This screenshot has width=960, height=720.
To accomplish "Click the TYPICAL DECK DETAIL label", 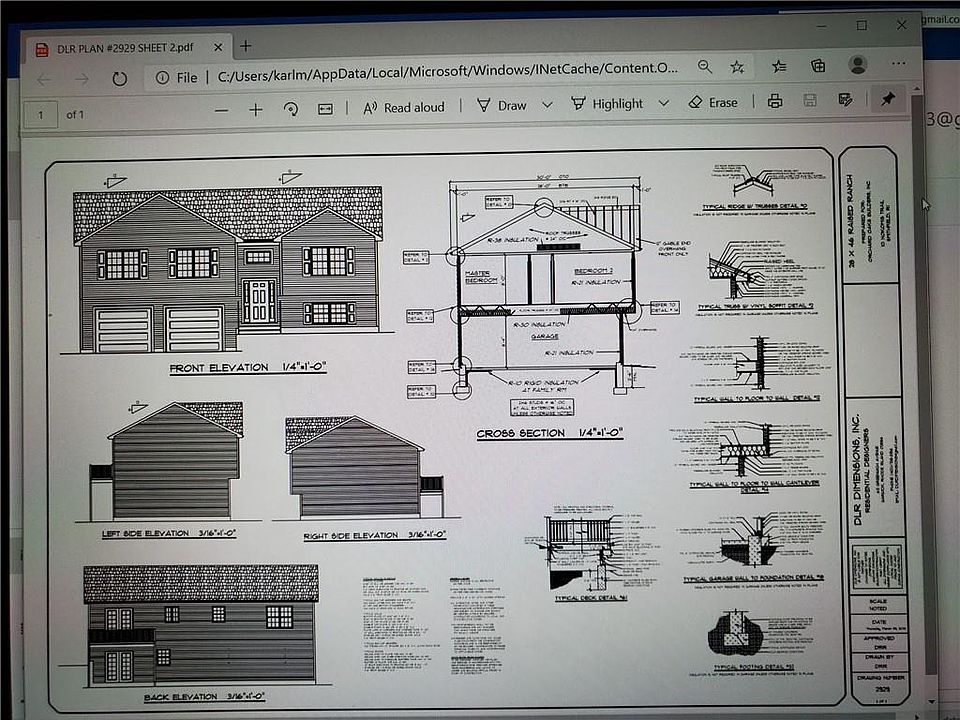I will [591, 598].
